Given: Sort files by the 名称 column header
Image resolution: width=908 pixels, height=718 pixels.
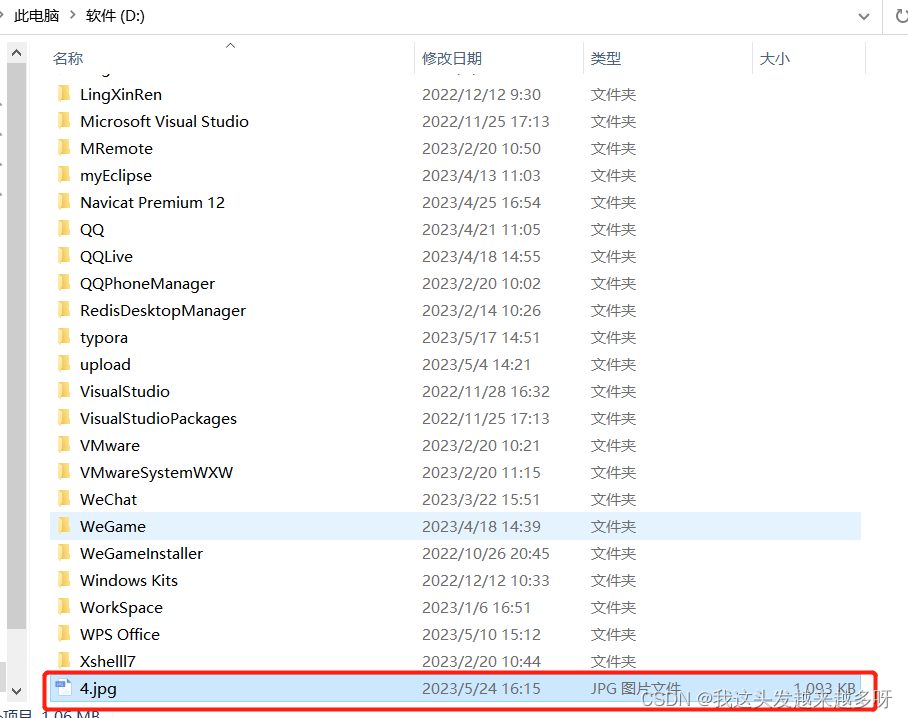Looking at the screenshot, I should coord(68,58).
